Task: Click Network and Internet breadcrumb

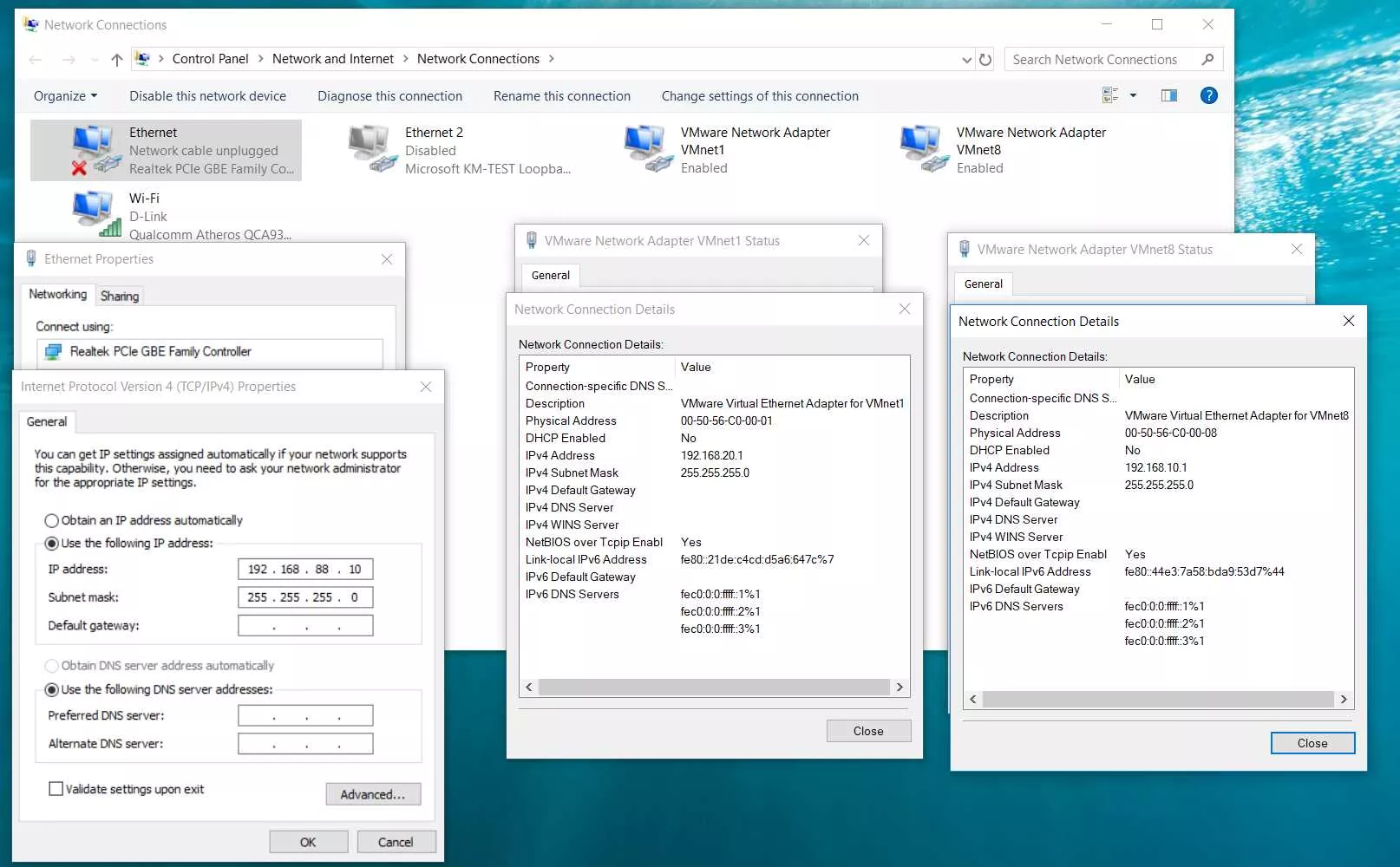Action: coord(333,59)
